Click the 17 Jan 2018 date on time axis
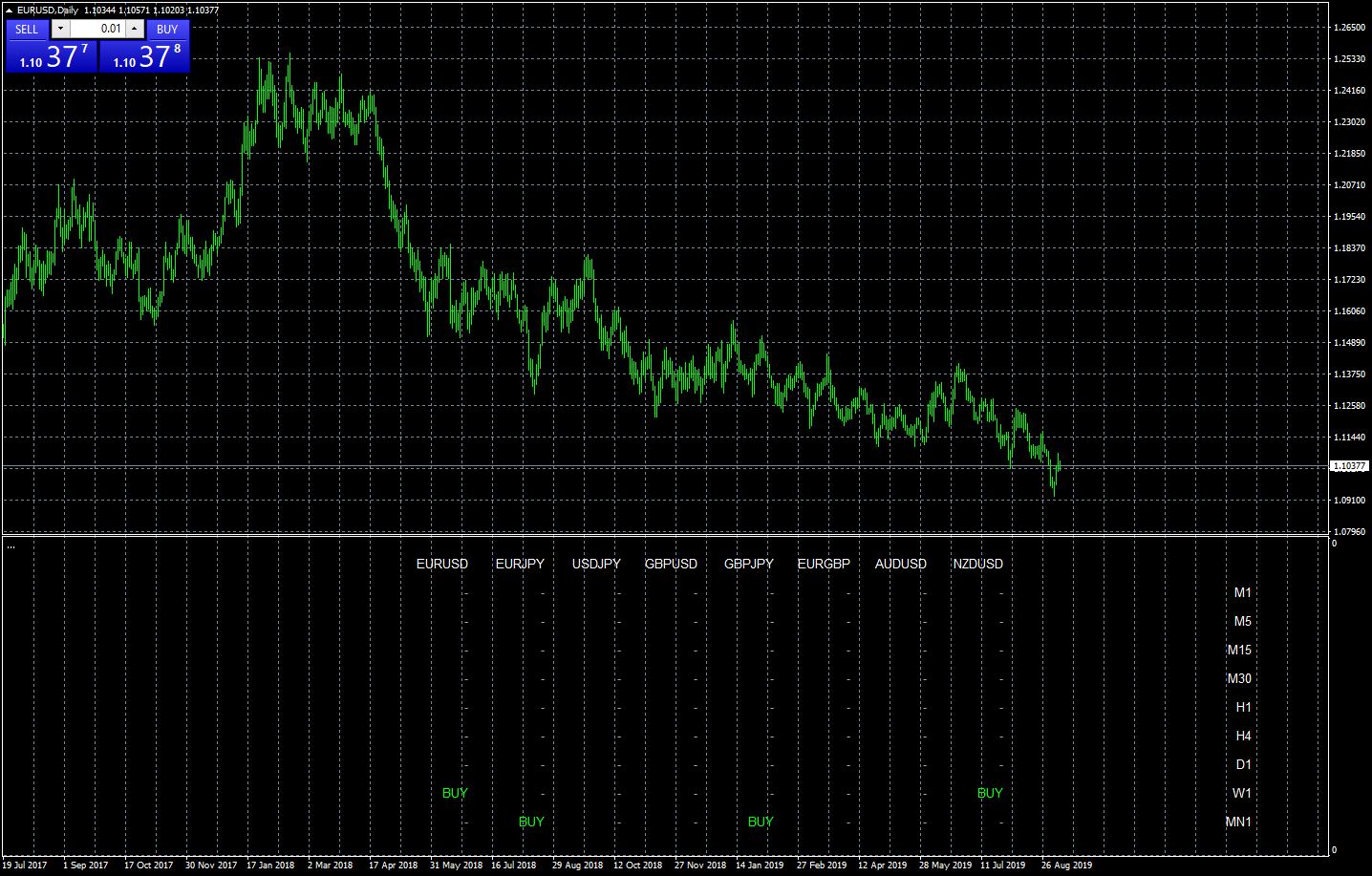 (270, 865)
